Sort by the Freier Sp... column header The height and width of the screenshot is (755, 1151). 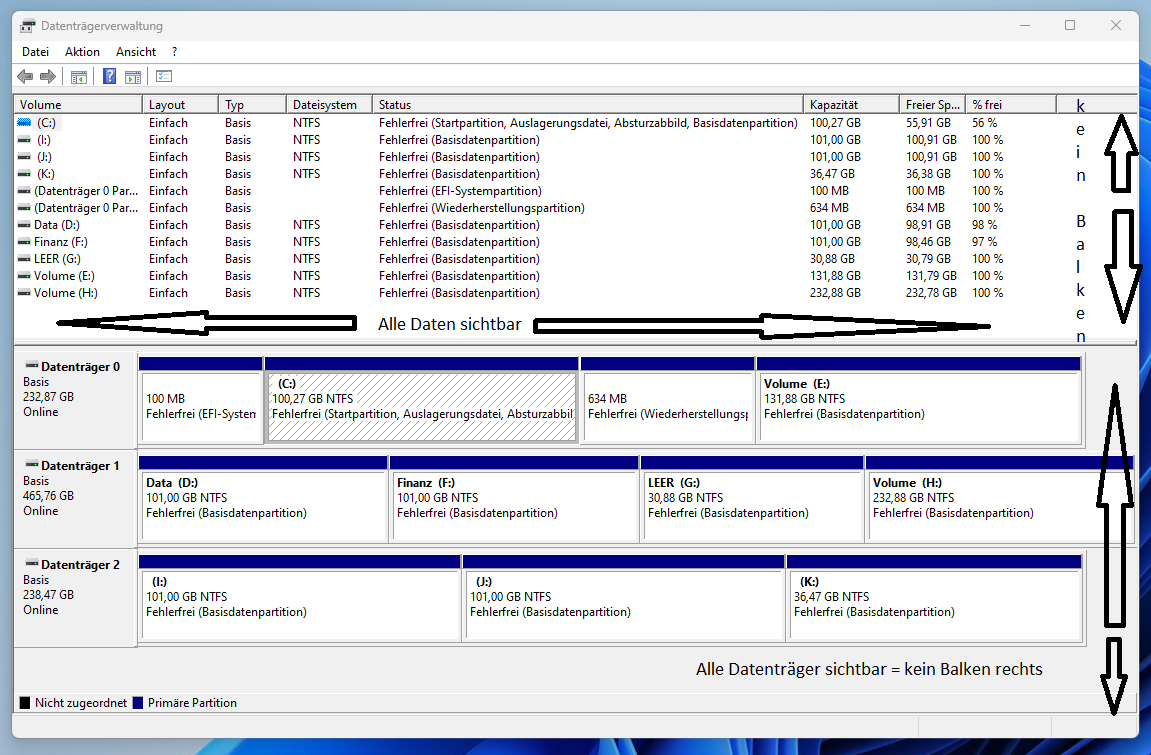933,105
